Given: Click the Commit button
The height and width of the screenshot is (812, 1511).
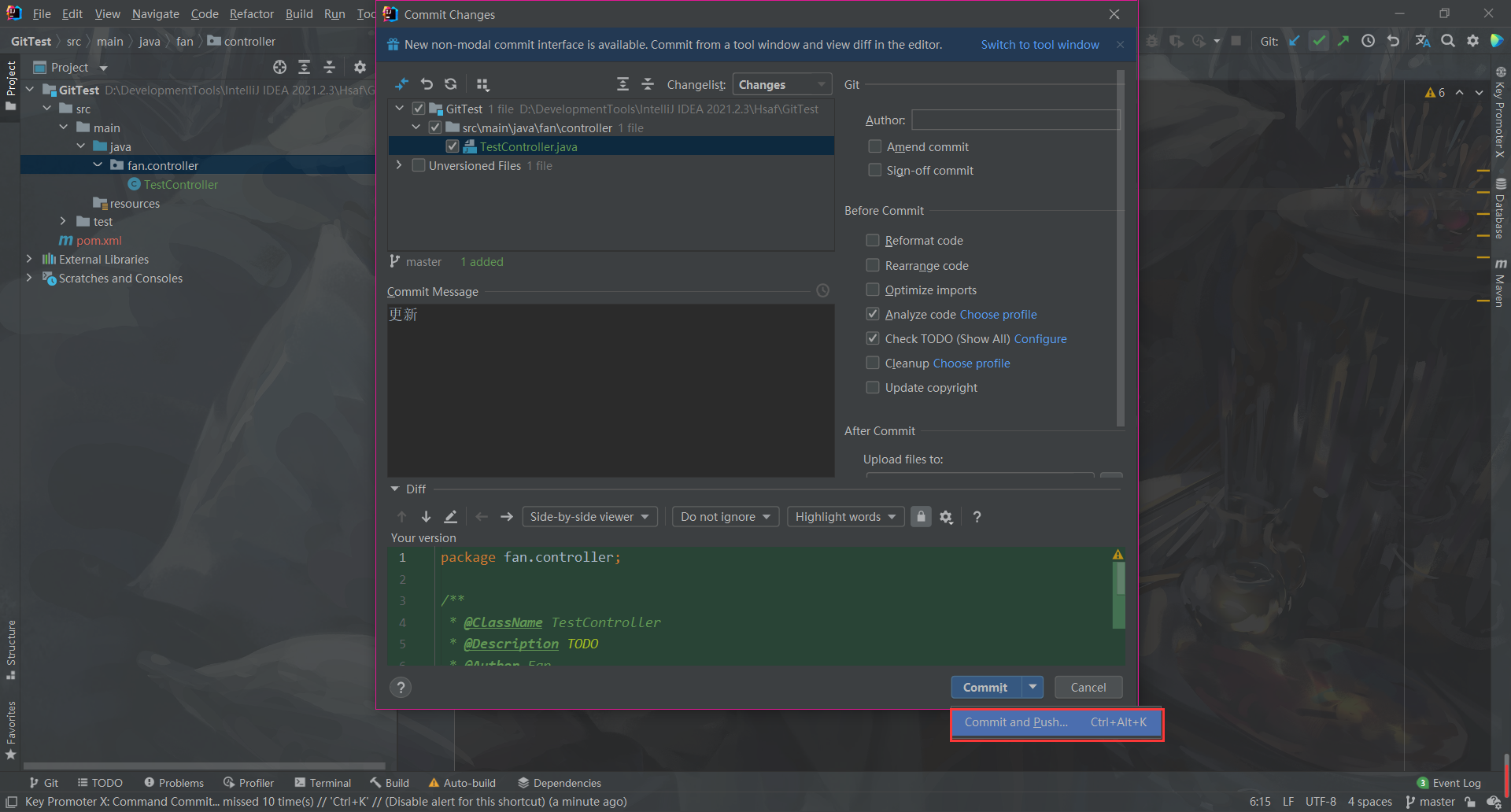Looking at the screenshot, I should [986, 687].
